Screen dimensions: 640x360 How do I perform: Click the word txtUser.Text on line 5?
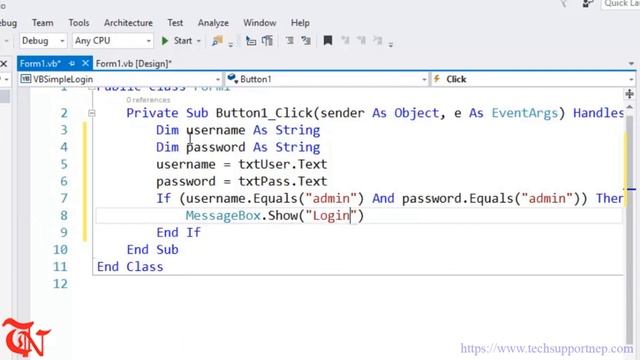click(x=283, y=164)
